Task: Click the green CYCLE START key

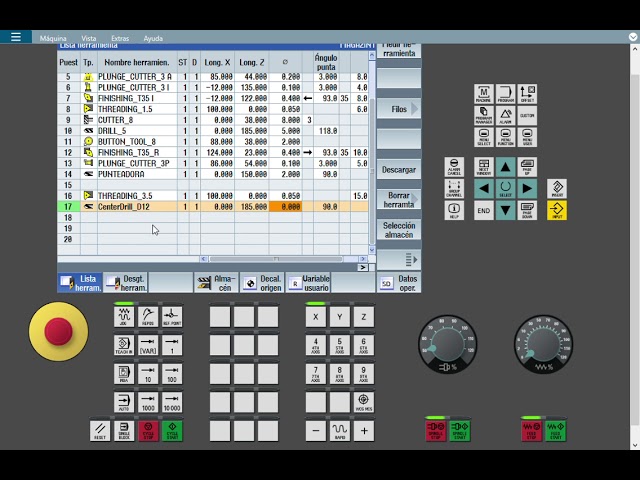Action: 172,431
